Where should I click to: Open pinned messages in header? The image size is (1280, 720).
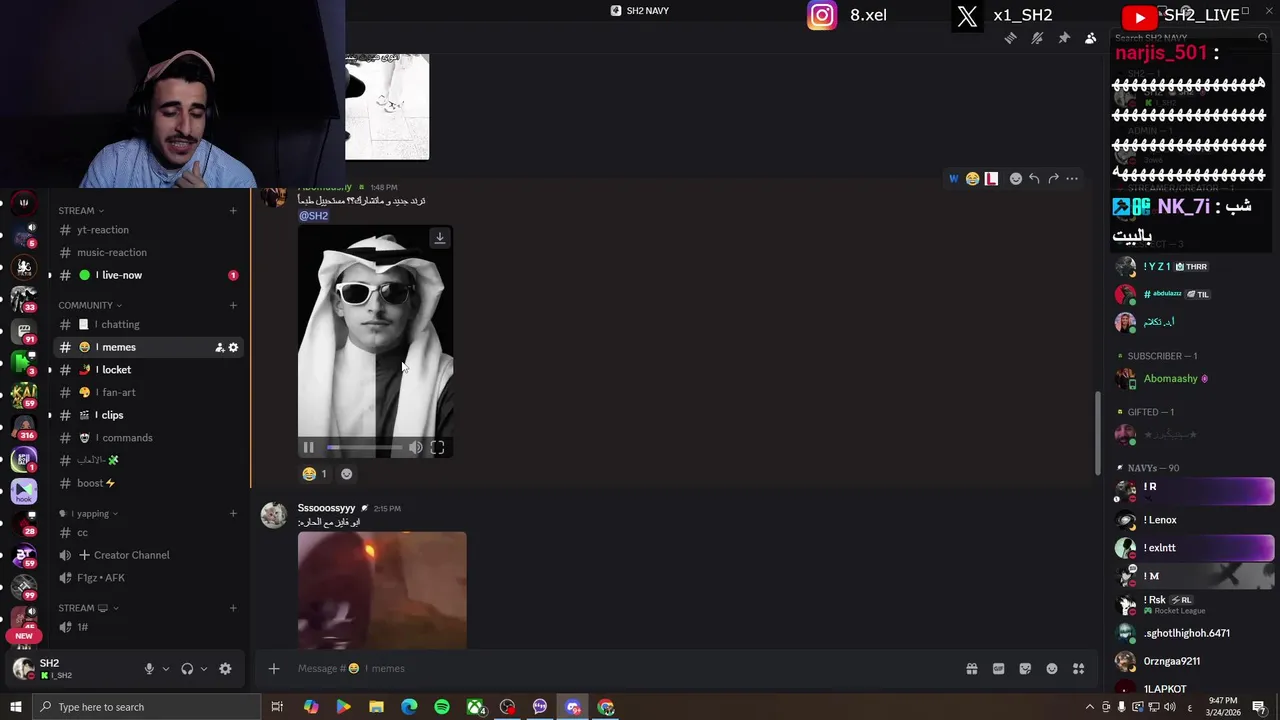tap(1064, 38)
